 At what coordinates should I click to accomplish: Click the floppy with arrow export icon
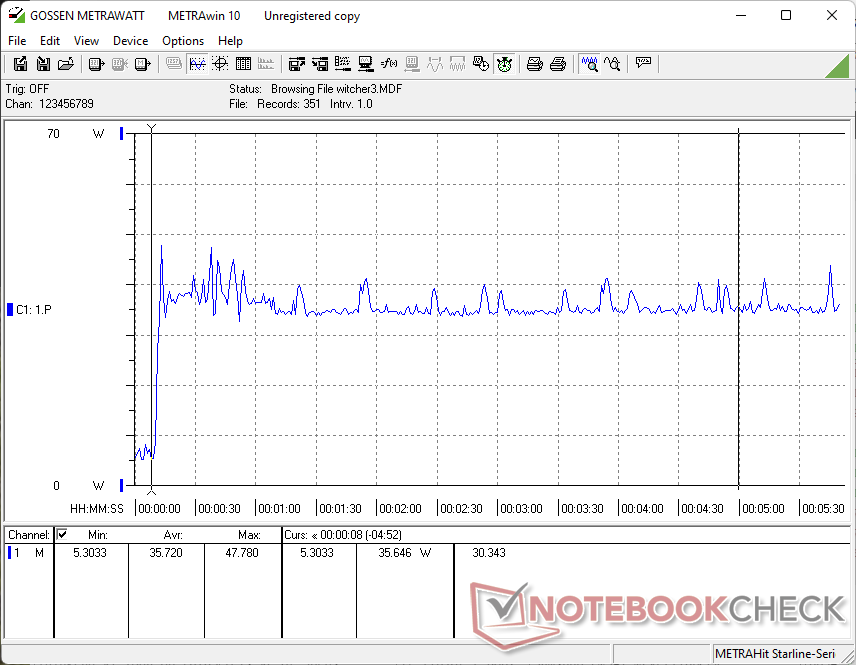coord(296,64)
